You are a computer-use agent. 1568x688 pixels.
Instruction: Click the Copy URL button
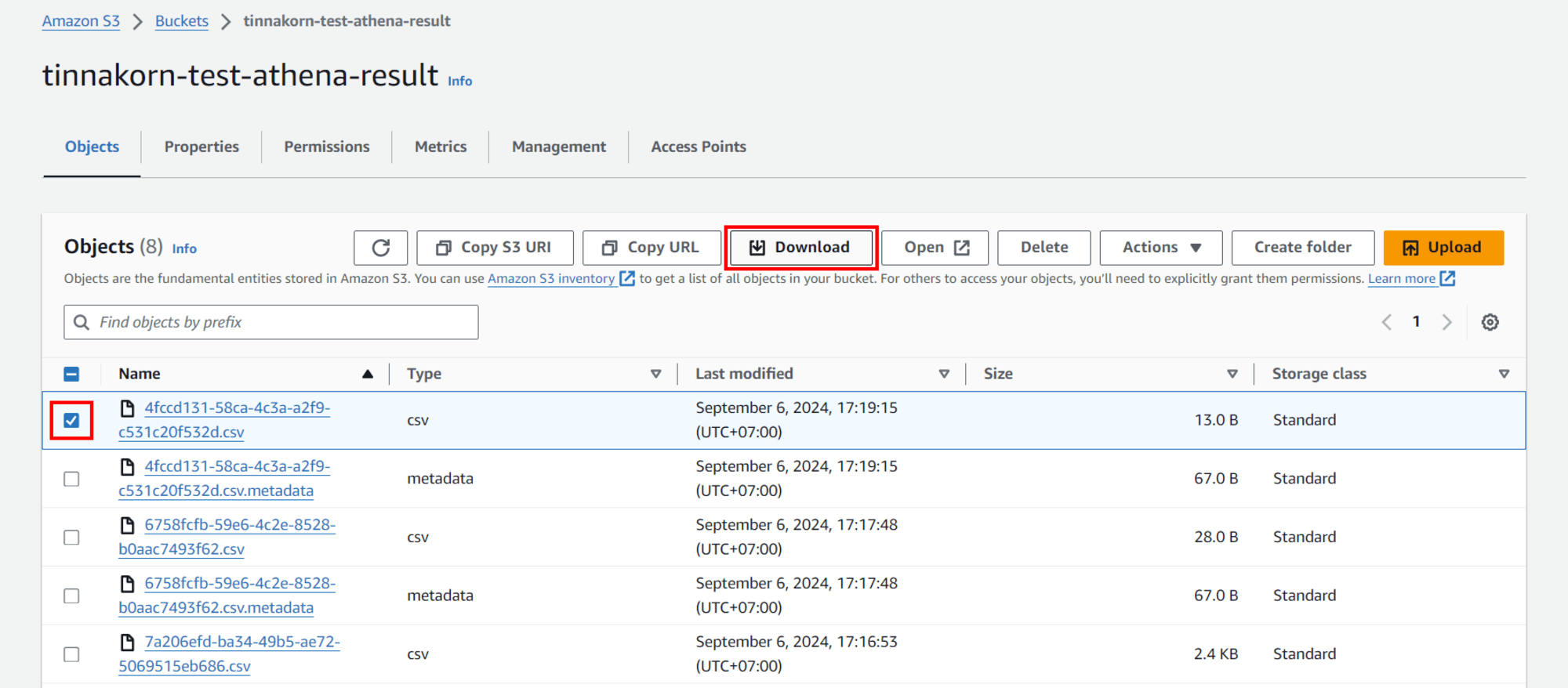(652, 248)
